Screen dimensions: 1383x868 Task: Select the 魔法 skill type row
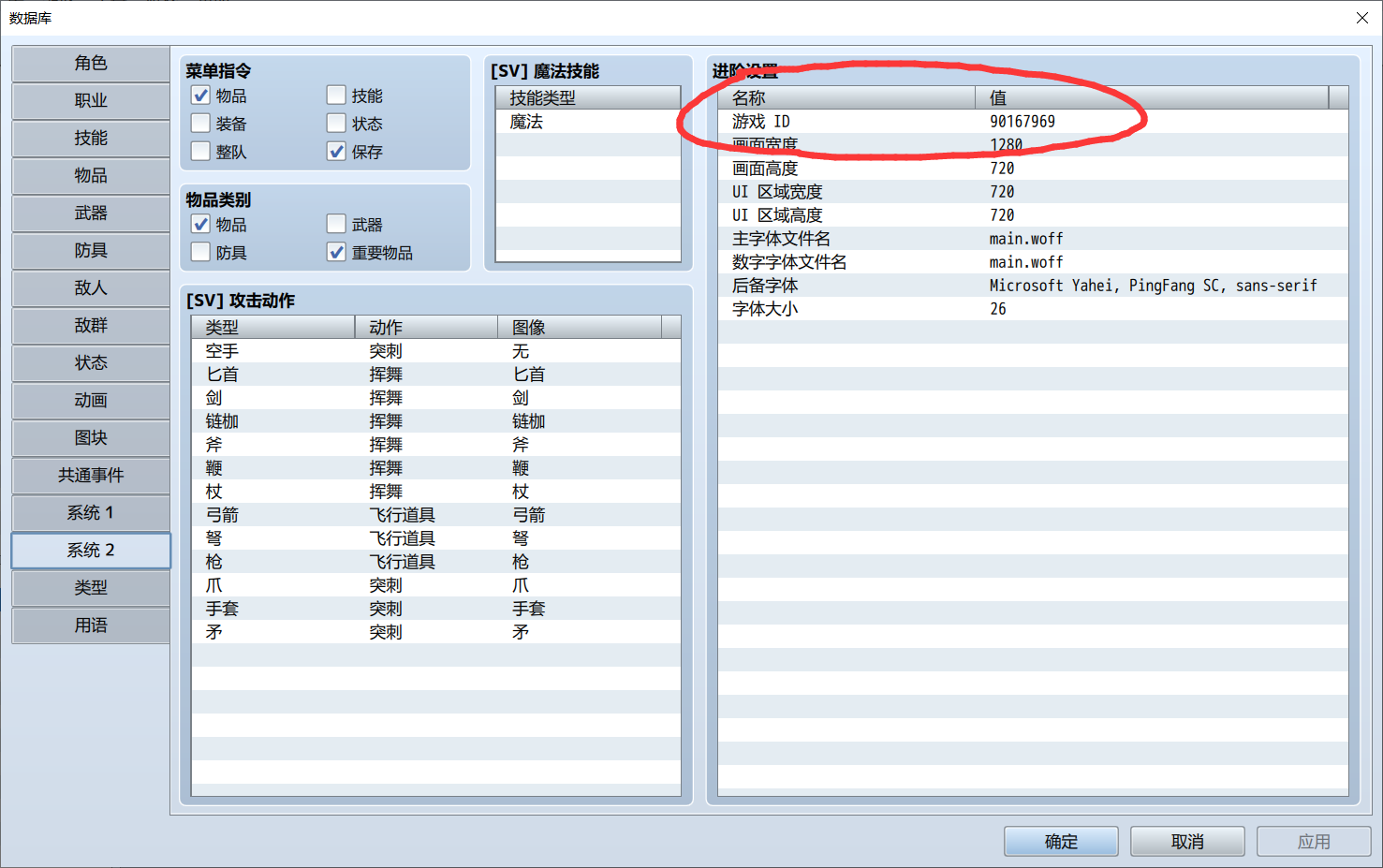(588, 122)
